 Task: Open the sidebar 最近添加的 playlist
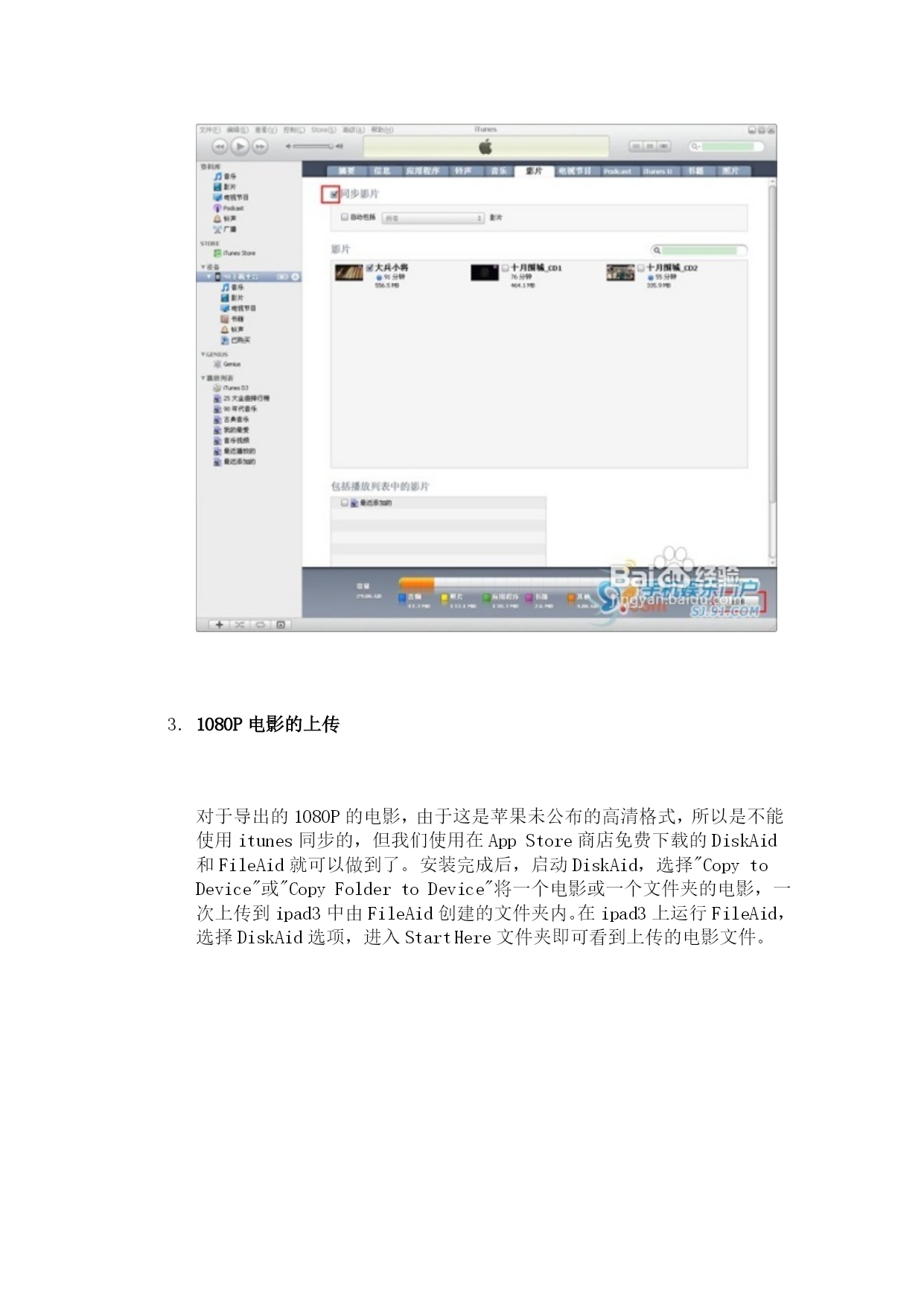pyautogui.click(x=235, y=462)
